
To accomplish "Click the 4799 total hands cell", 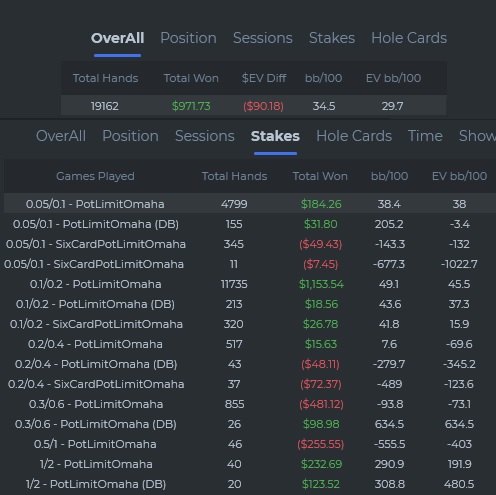I will click(x=234, y=204).
